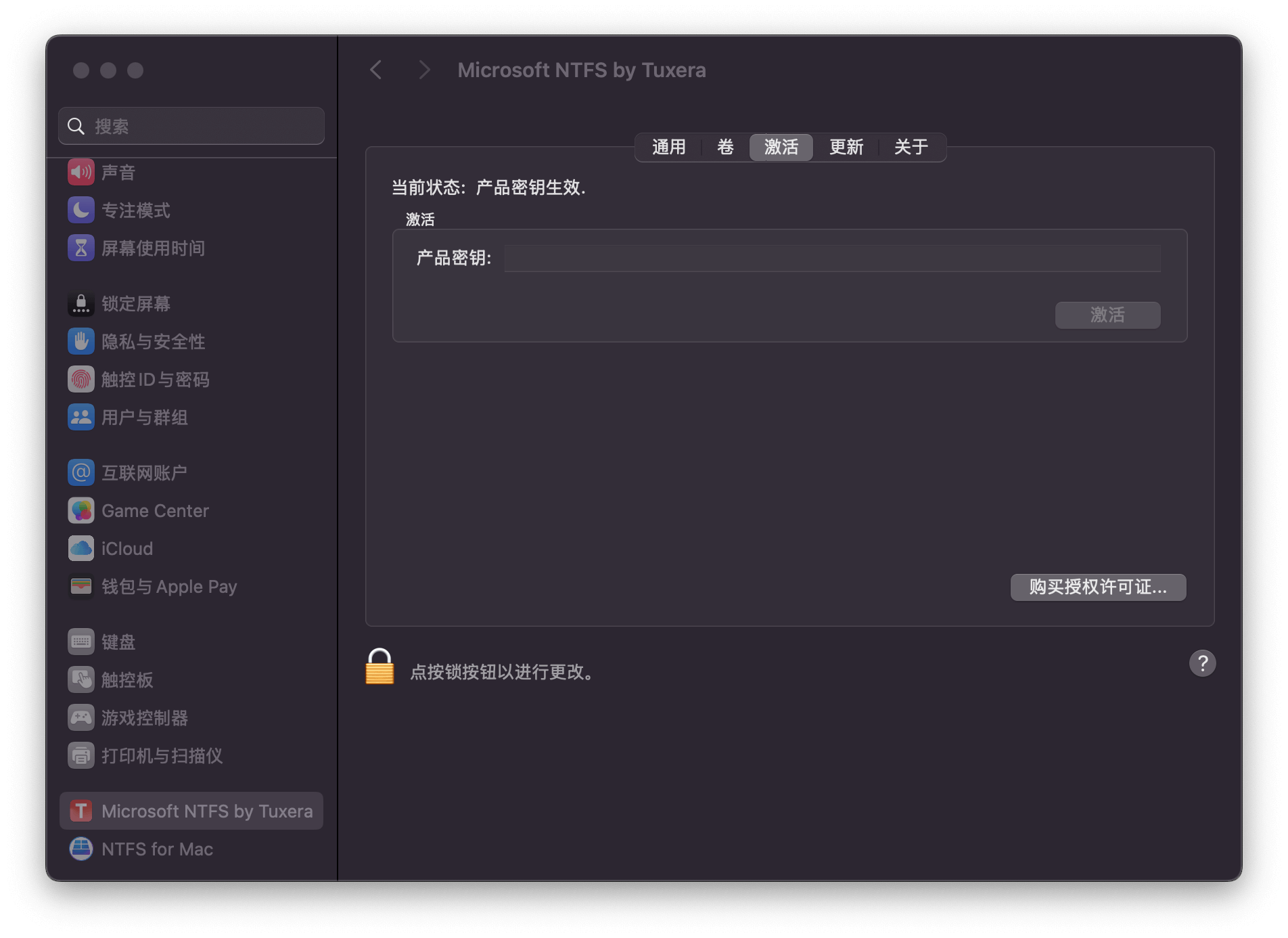Focus the 产品密钥 input field
This screenshot has width=1288, height=938.
[832, 258]
